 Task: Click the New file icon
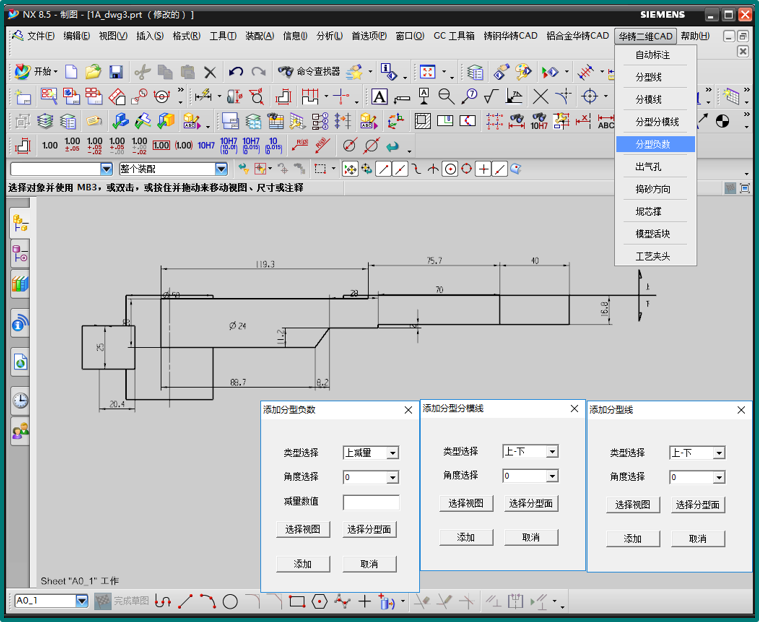pyautogui.click(x=71, y=73)
